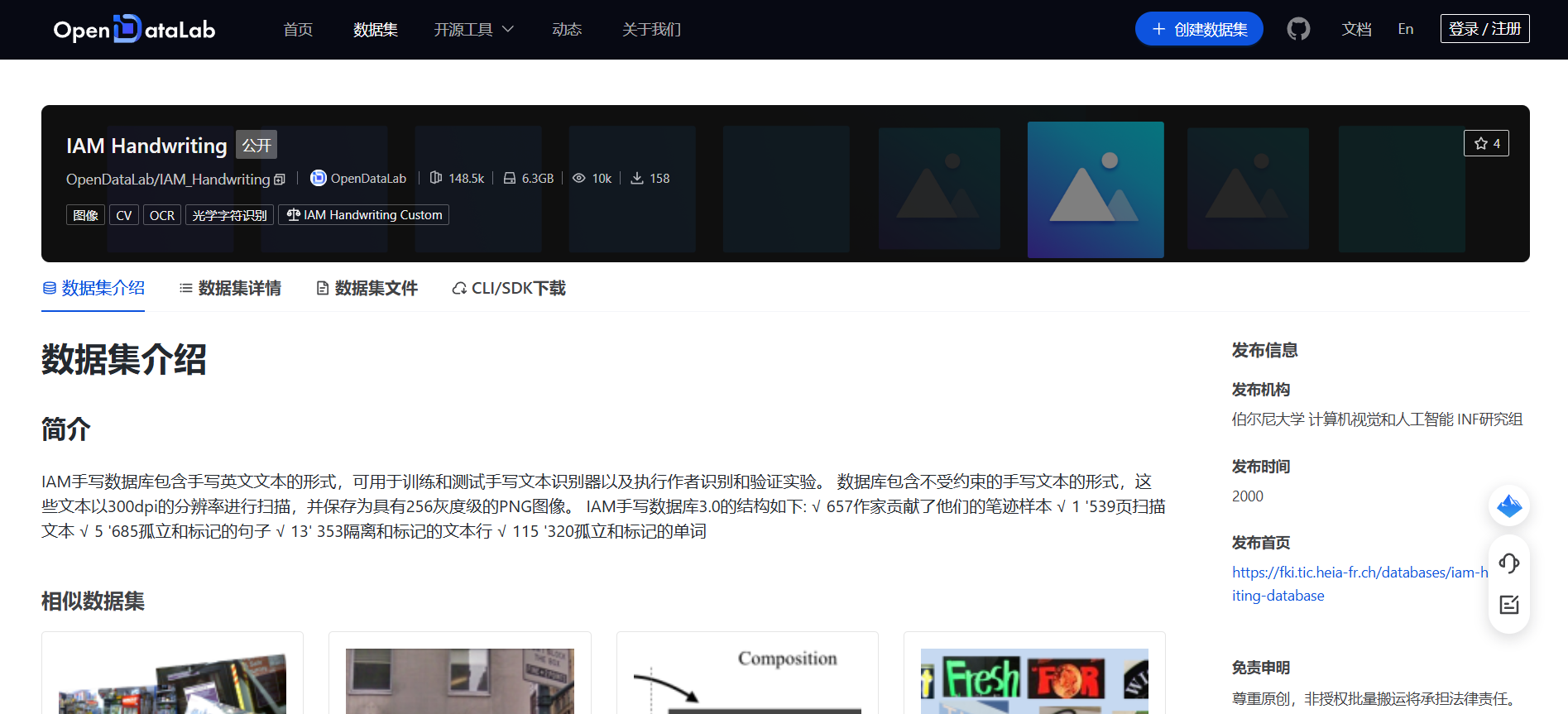This screenshot has height=714, width=1568.
Task: Open the 文档 link
Action: 1357,29
